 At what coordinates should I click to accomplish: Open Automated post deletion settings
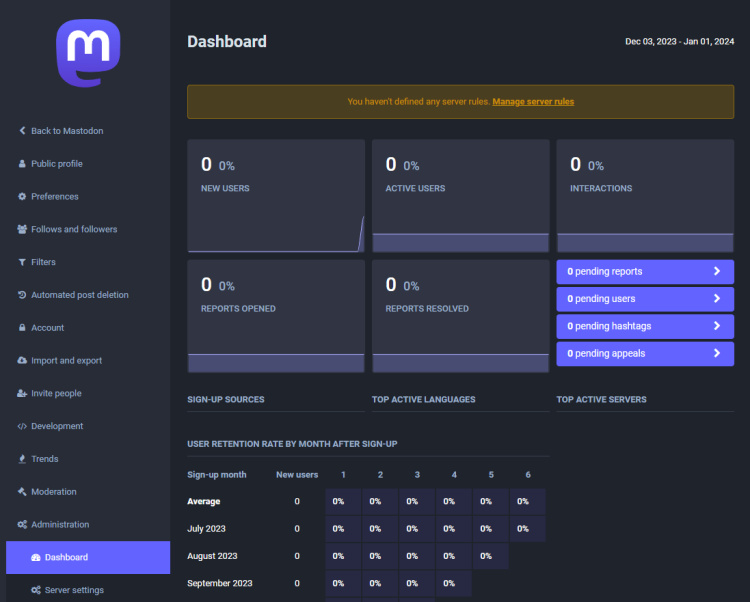pyautogui.click(x=79, y=295)
